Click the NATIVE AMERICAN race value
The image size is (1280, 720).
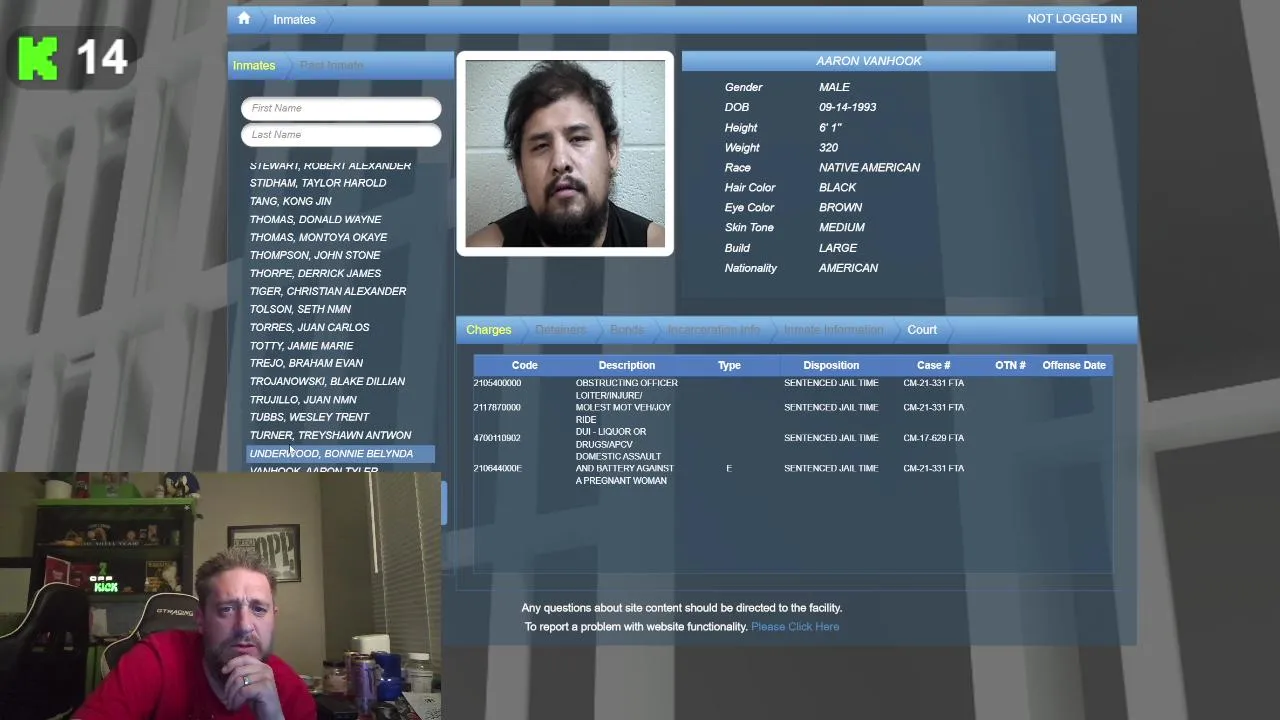[x=869, y=168]
